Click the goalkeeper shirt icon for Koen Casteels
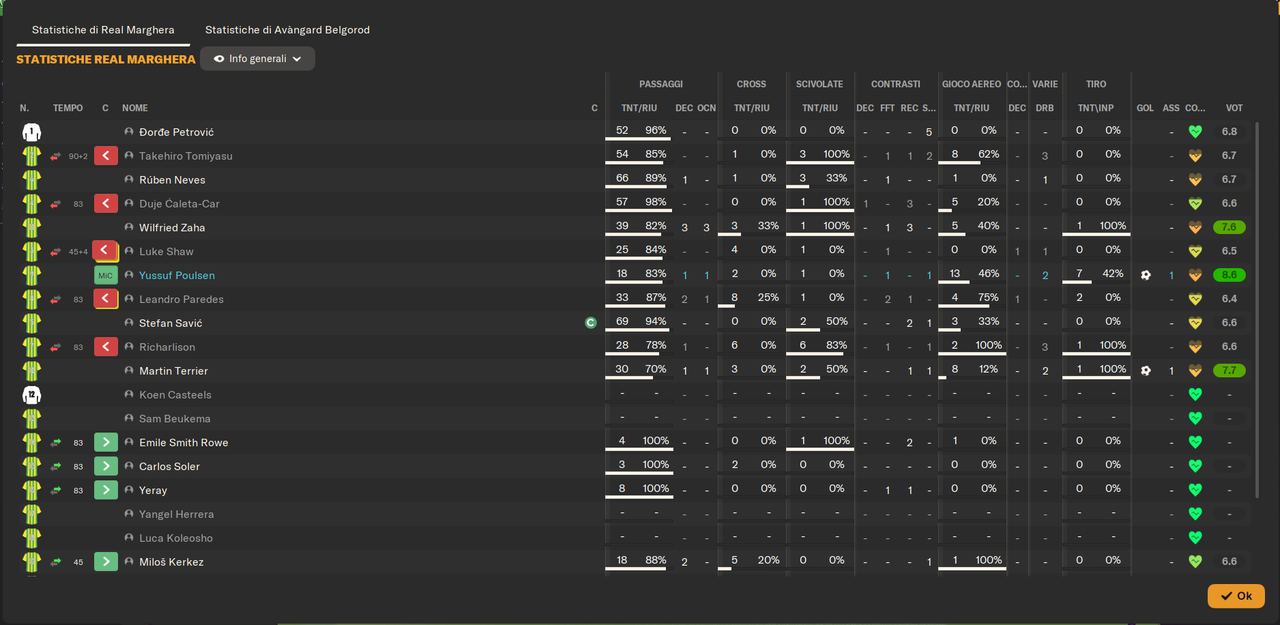 [x=32, y=395]
